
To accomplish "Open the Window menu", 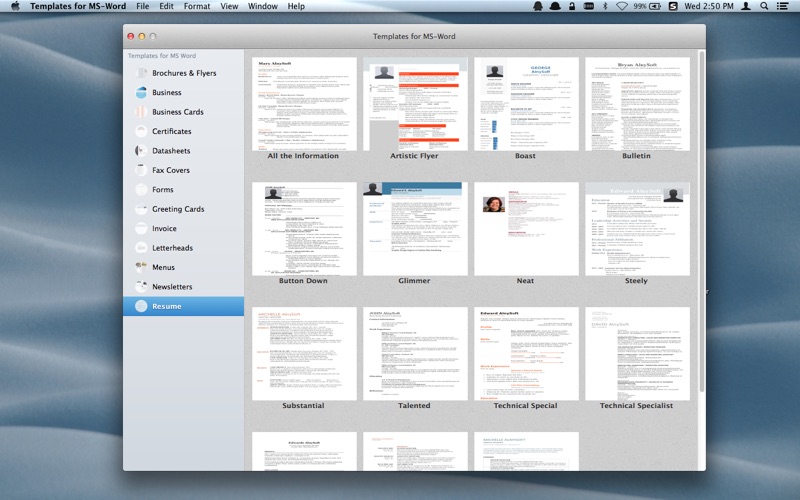I will pyautogui.click(x=263, y=6).
